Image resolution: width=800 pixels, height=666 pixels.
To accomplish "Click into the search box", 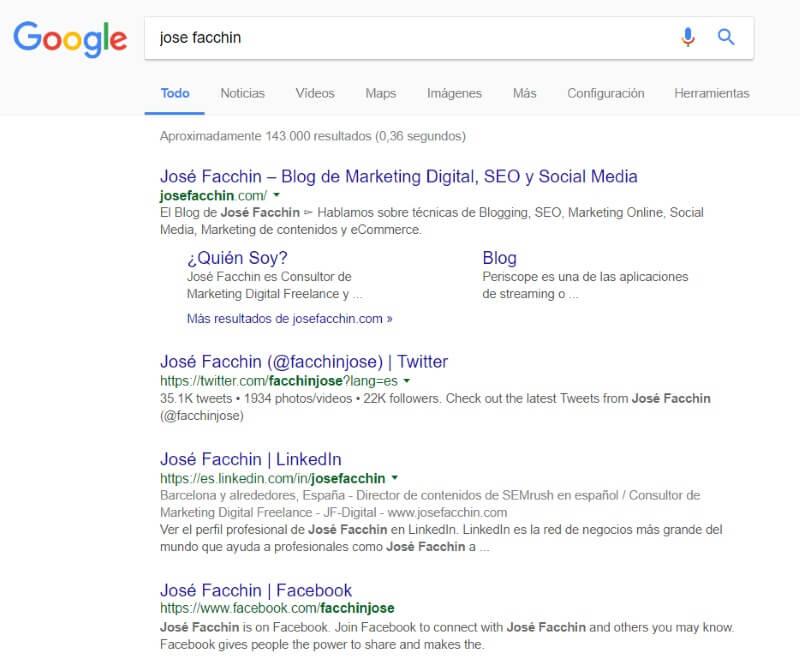I will click(x=400, y=38).
